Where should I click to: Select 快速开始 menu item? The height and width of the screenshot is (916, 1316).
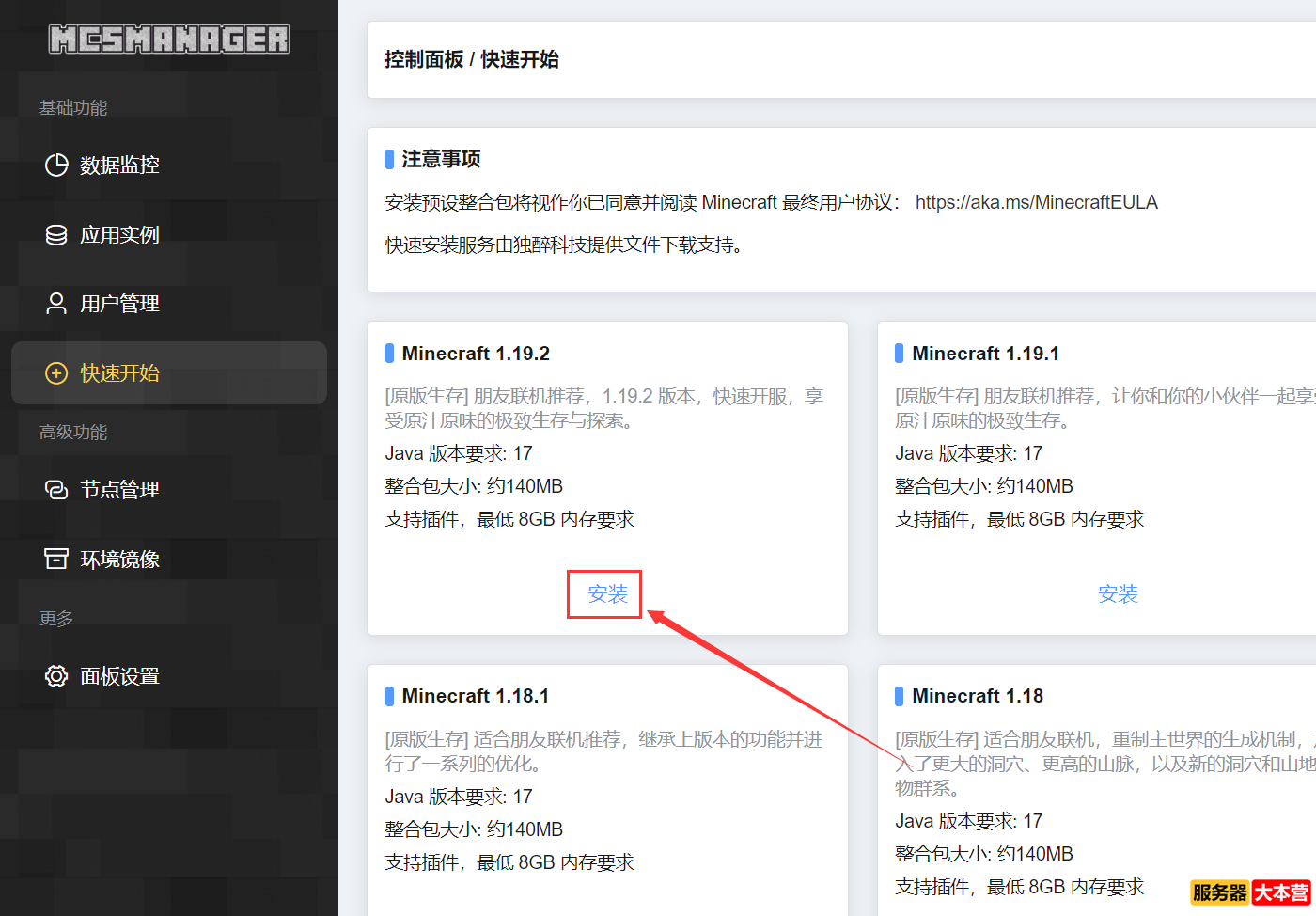(x=119, y=373)
